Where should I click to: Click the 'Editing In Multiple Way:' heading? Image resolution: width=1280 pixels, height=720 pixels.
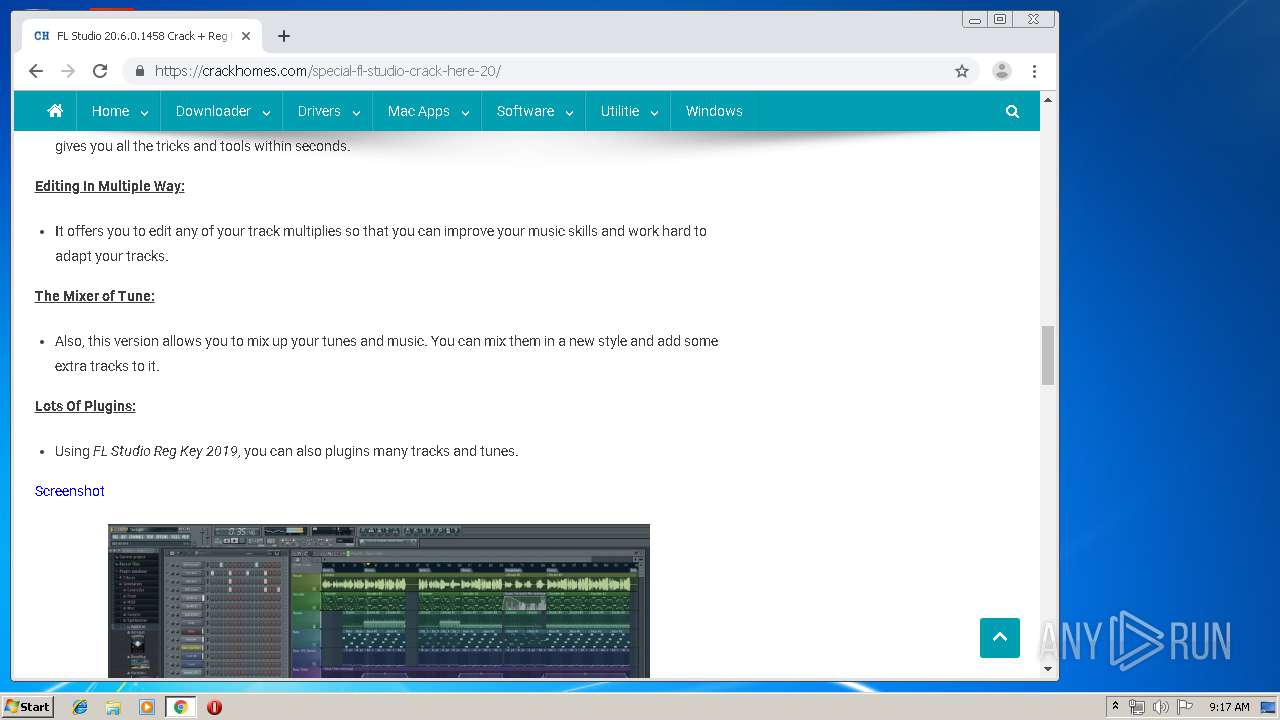pos(110,186)
